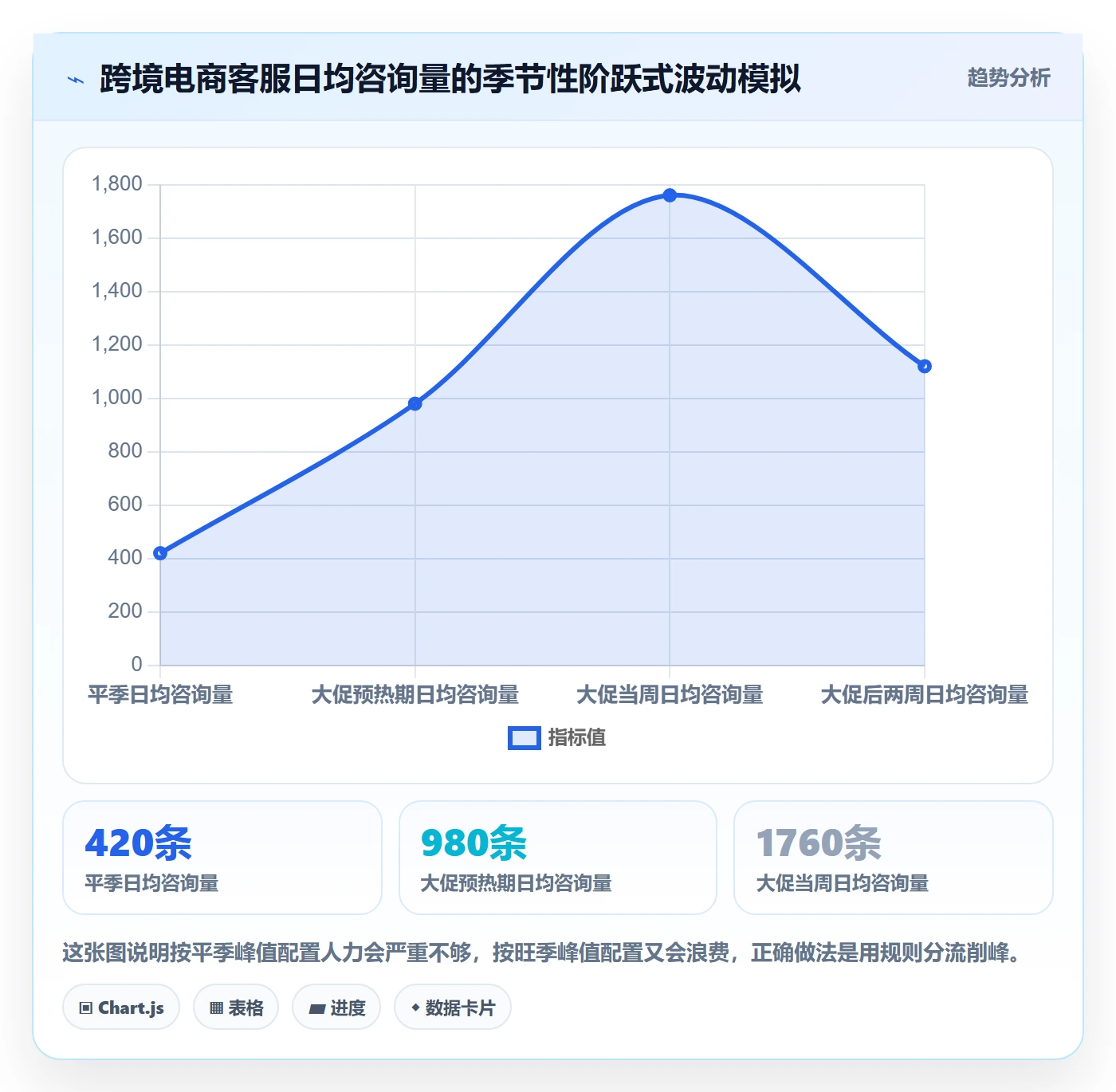Click the diamond icon in the 数据卡片 chip
This screenshot has width=1116, height=1092.
(415, 1008)
